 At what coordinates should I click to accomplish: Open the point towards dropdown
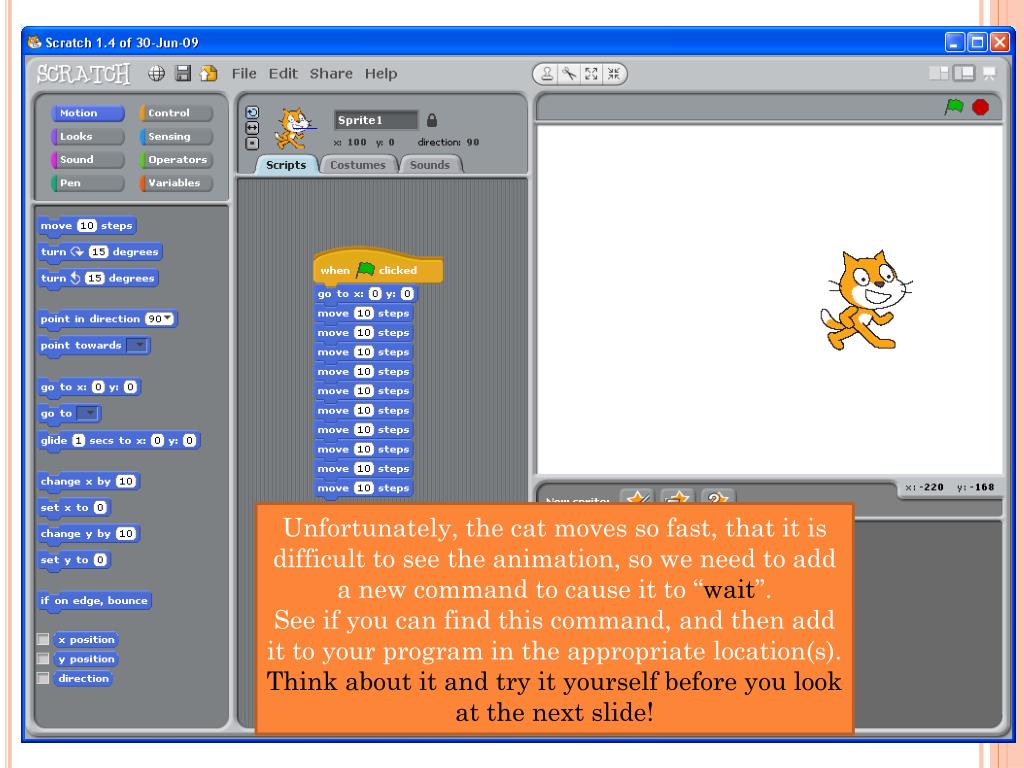point(137,345)
